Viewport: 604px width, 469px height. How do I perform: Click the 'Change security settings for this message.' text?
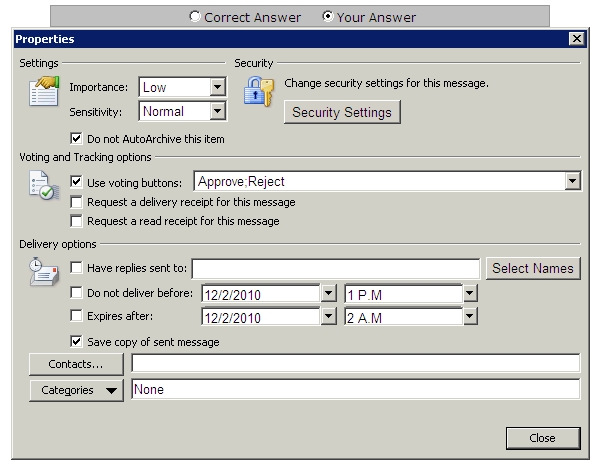[386, 83]
